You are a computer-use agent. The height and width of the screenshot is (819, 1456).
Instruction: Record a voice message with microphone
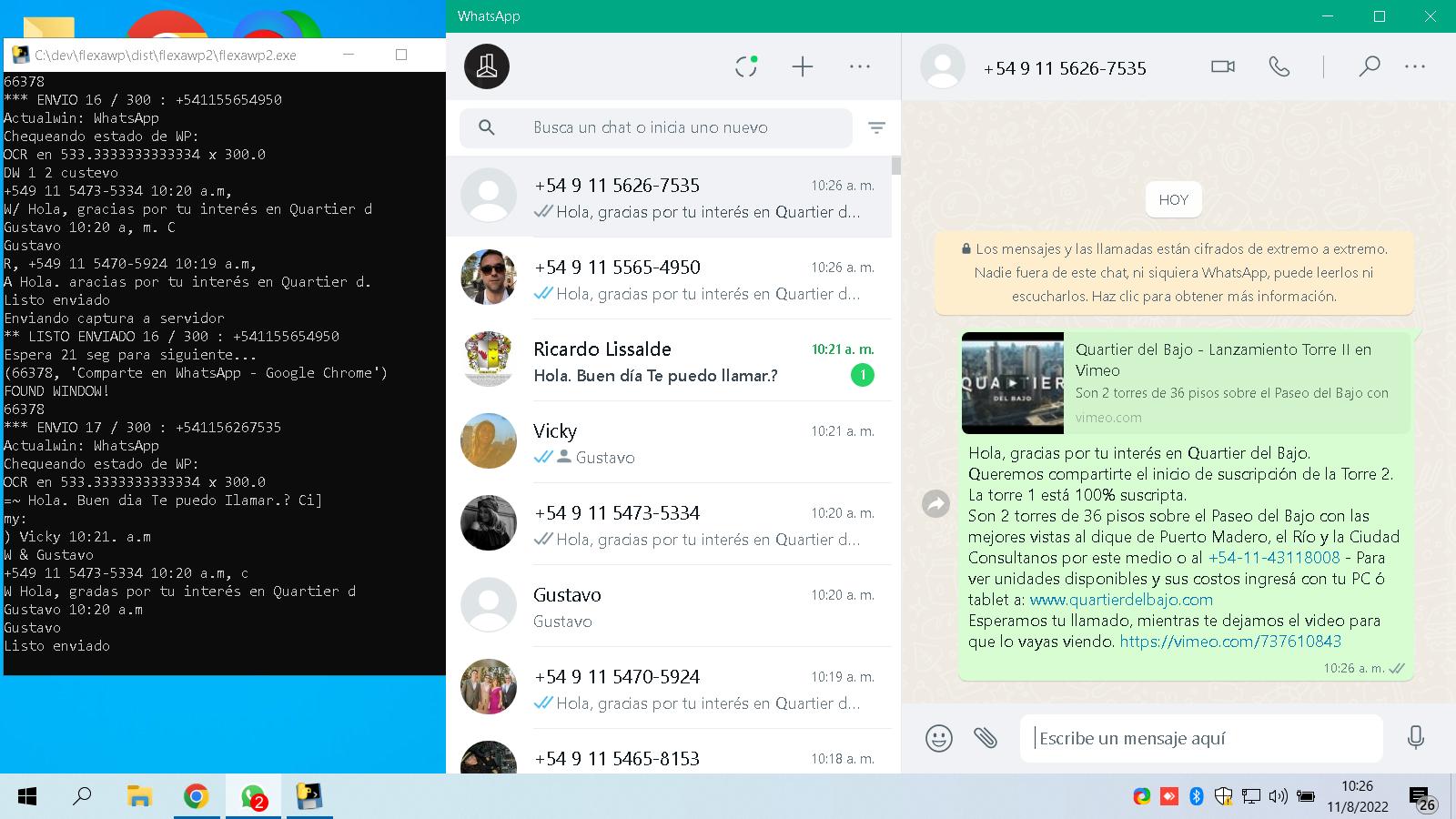click(1415, 738)
